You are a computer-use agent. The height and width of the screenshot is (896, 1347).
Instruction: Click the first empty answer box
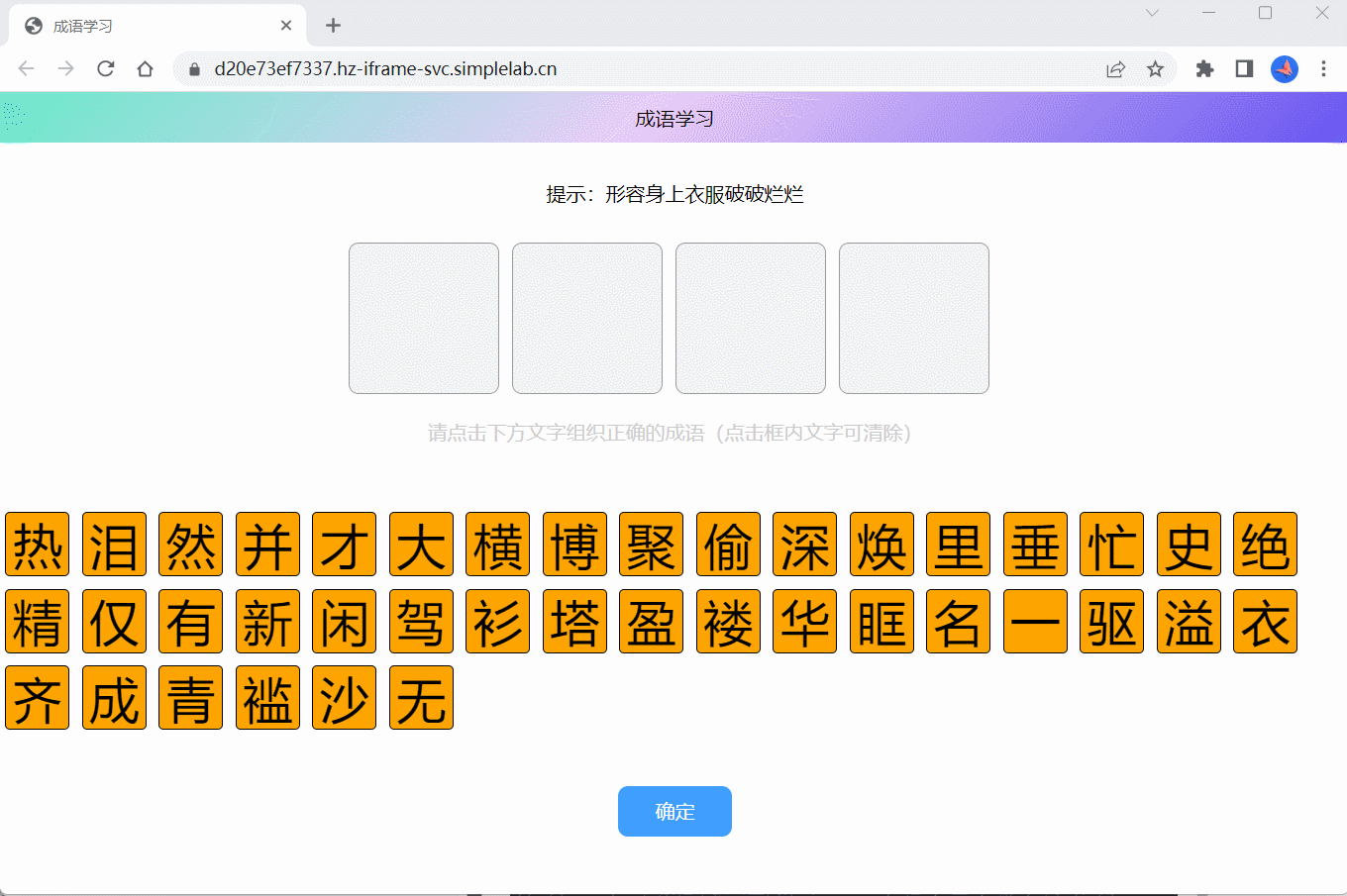tap(424, 318)
